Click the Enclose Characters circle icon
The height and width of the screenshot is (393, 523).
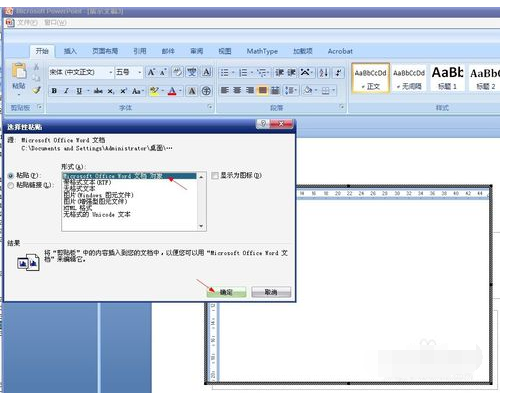coord(206,91)
